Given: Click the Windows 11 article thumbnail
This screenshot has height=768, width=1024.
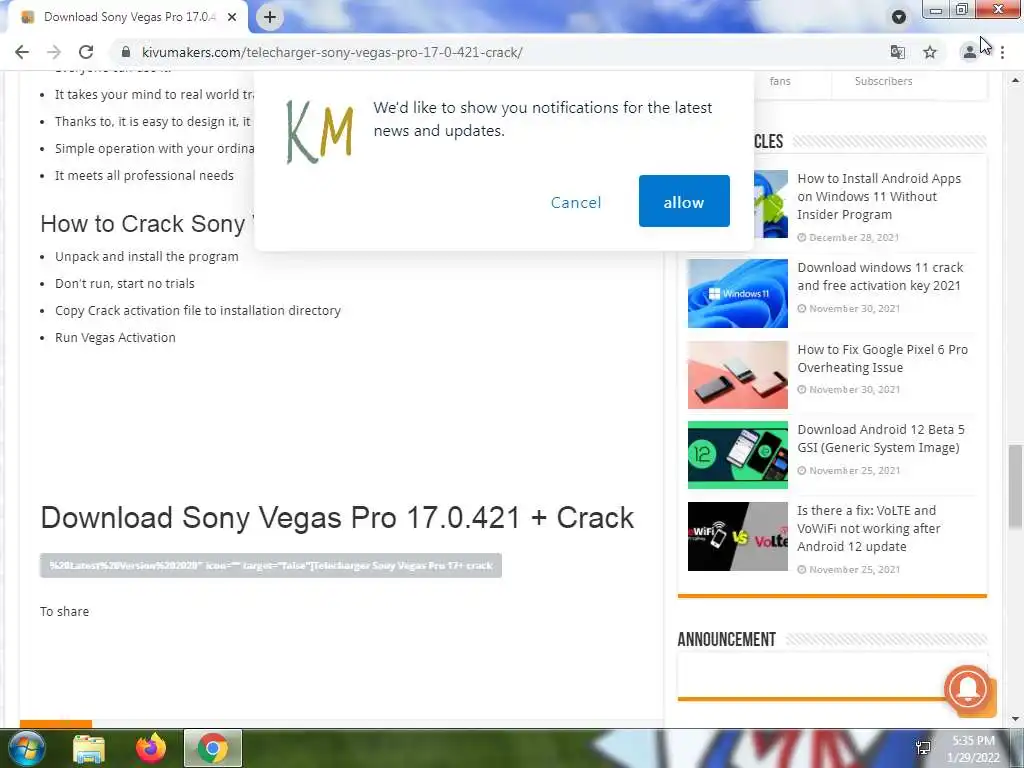Looking at the screenshot, I should coord(737,293).
